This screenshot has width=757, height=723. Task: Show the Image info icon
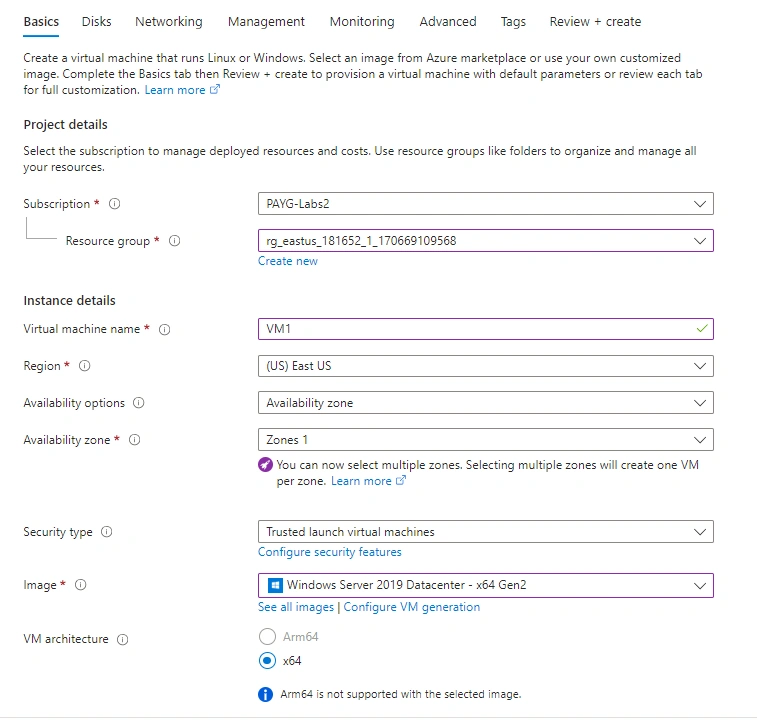[x=81, y=584]
